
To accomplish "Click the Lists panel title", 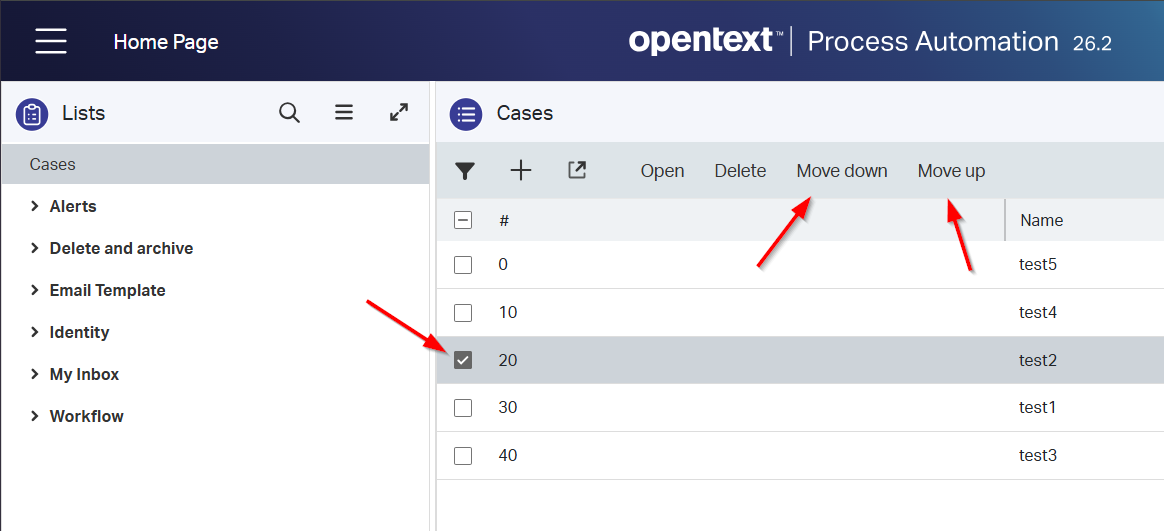I will pyautogui.click(x=84, y=114).
